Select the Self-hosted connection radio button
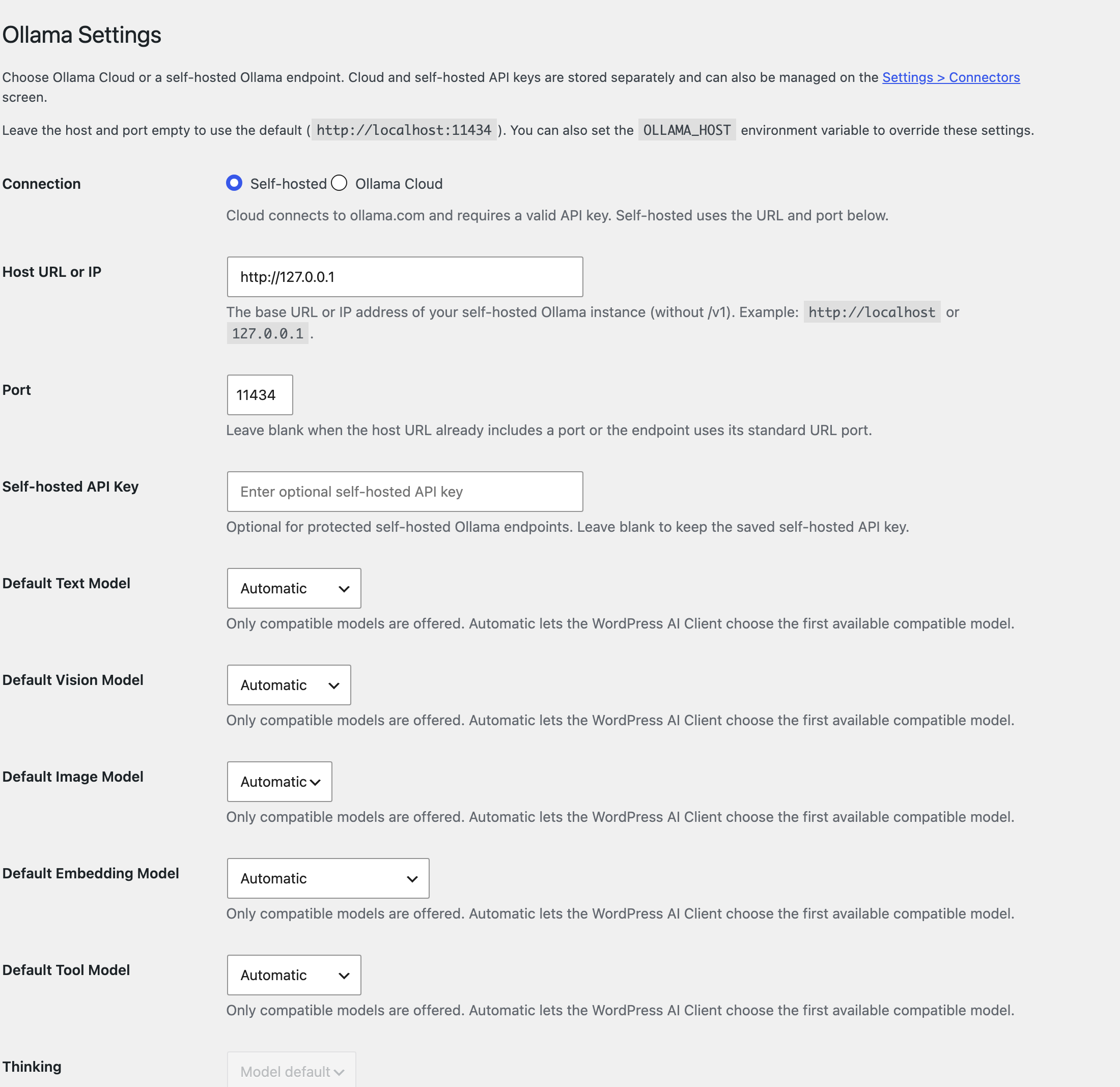This screenshot has height=1087, width=1120. pos(234,183)
